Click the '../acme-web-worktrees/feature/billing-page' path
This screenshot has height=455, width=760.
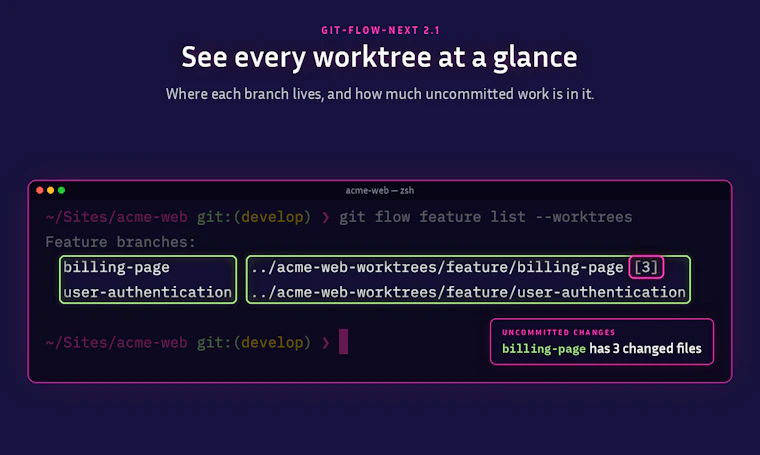(x=437, y=267)
